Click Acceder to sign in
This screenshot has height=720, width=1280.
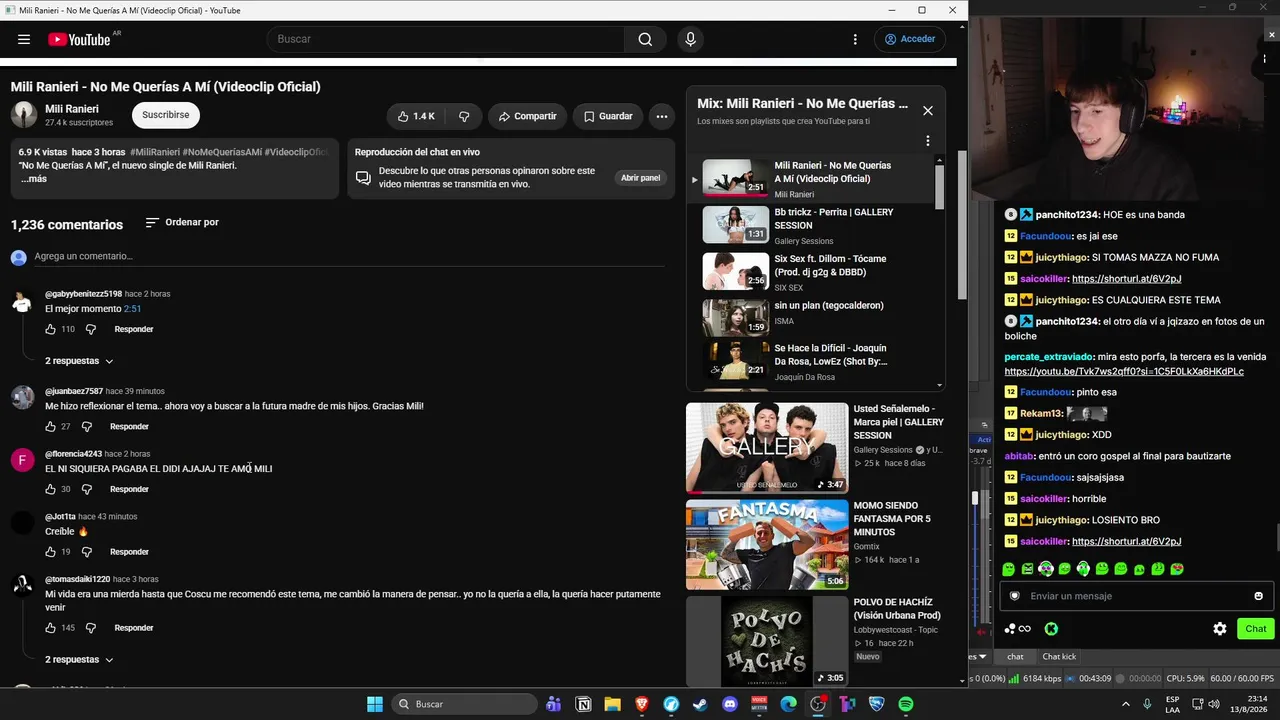click(910, 39)
